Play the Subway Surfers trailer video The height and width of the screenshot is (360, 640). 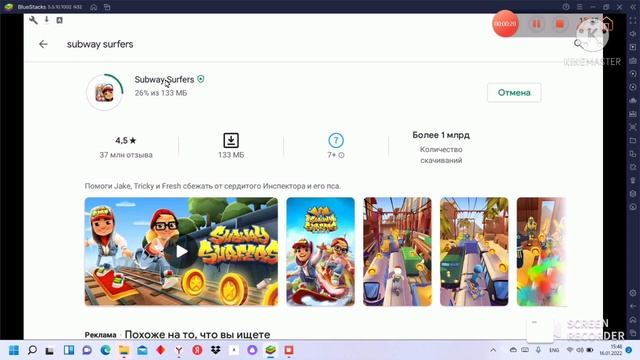click(181, 251)
